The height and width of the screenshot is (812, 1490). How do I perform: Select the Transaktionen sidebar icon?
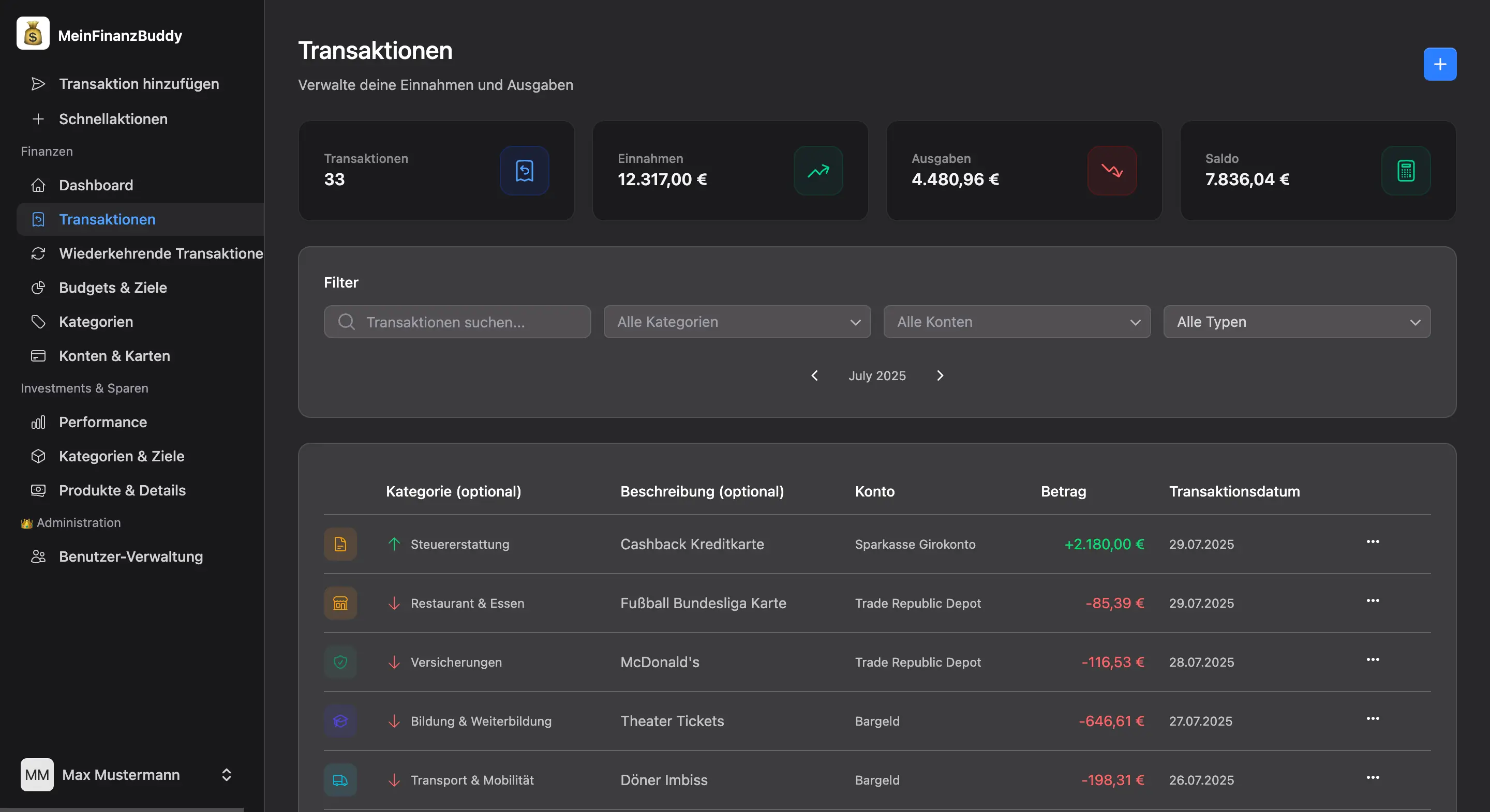point(38,219)
